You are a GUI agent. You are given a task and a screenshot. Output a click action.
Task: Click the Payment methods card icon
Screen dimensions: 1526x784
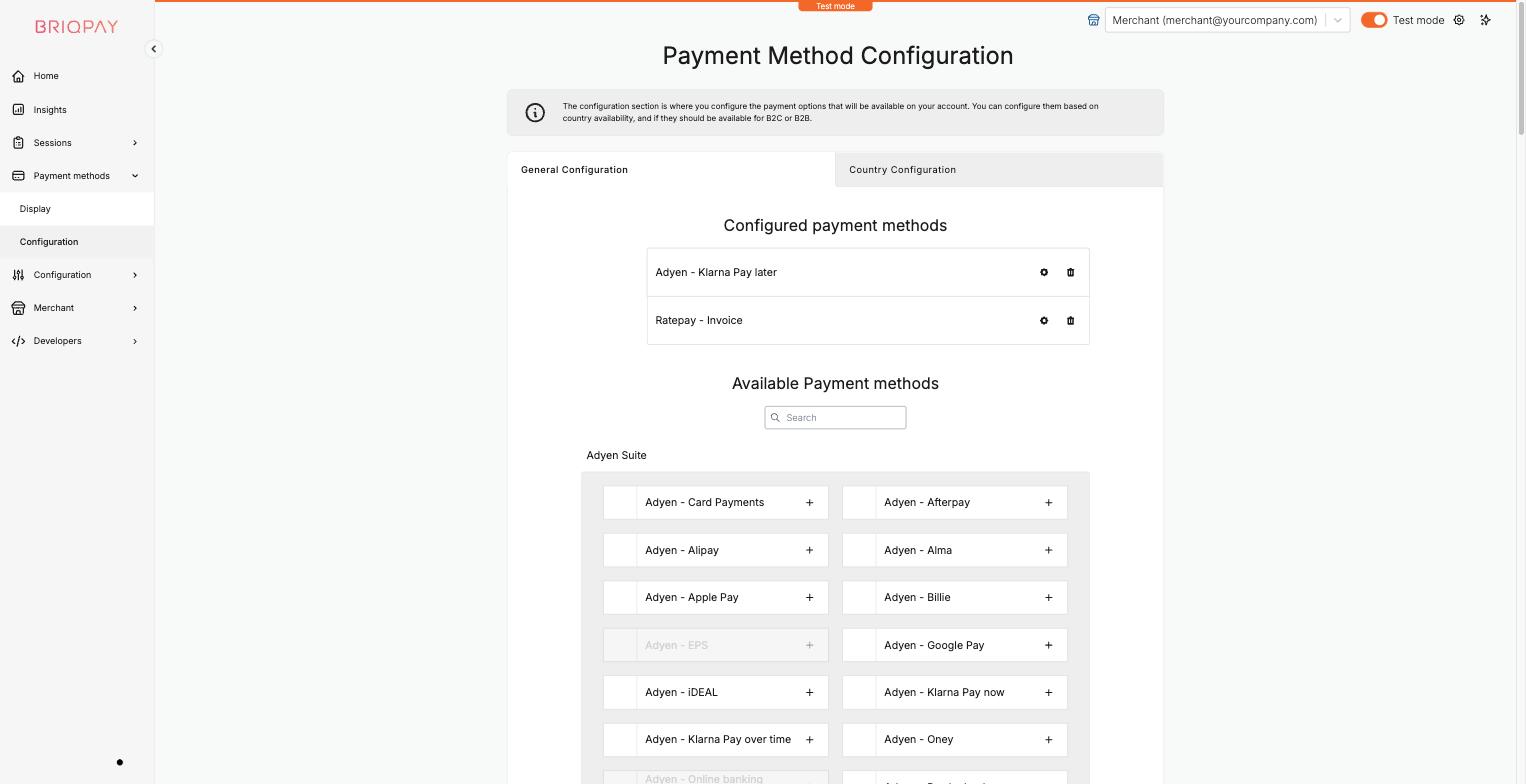pos(18,176)
